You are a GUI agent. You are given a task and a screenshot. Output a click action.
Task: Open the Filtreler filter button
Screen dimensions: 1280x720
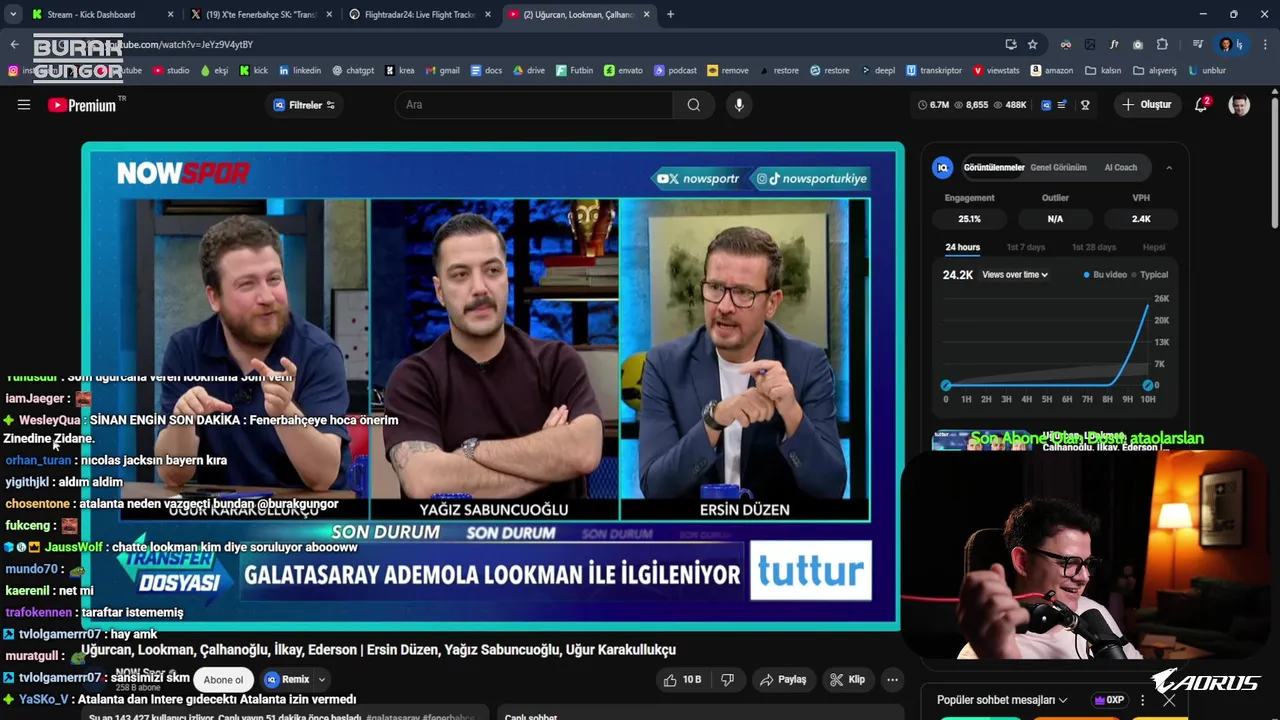pos(304,105)
